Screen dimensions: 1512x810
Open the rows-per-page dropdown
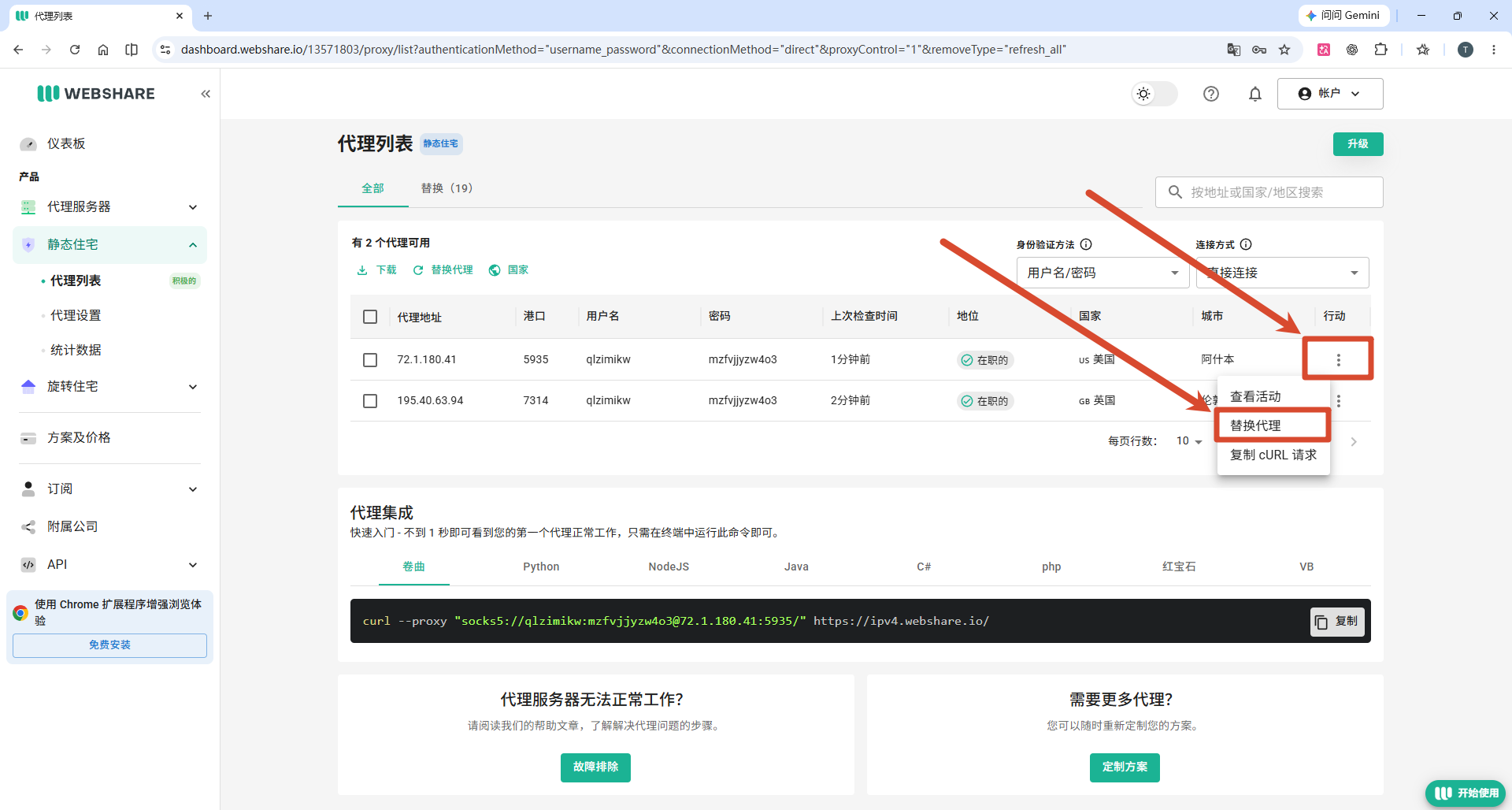point(1189,441)
